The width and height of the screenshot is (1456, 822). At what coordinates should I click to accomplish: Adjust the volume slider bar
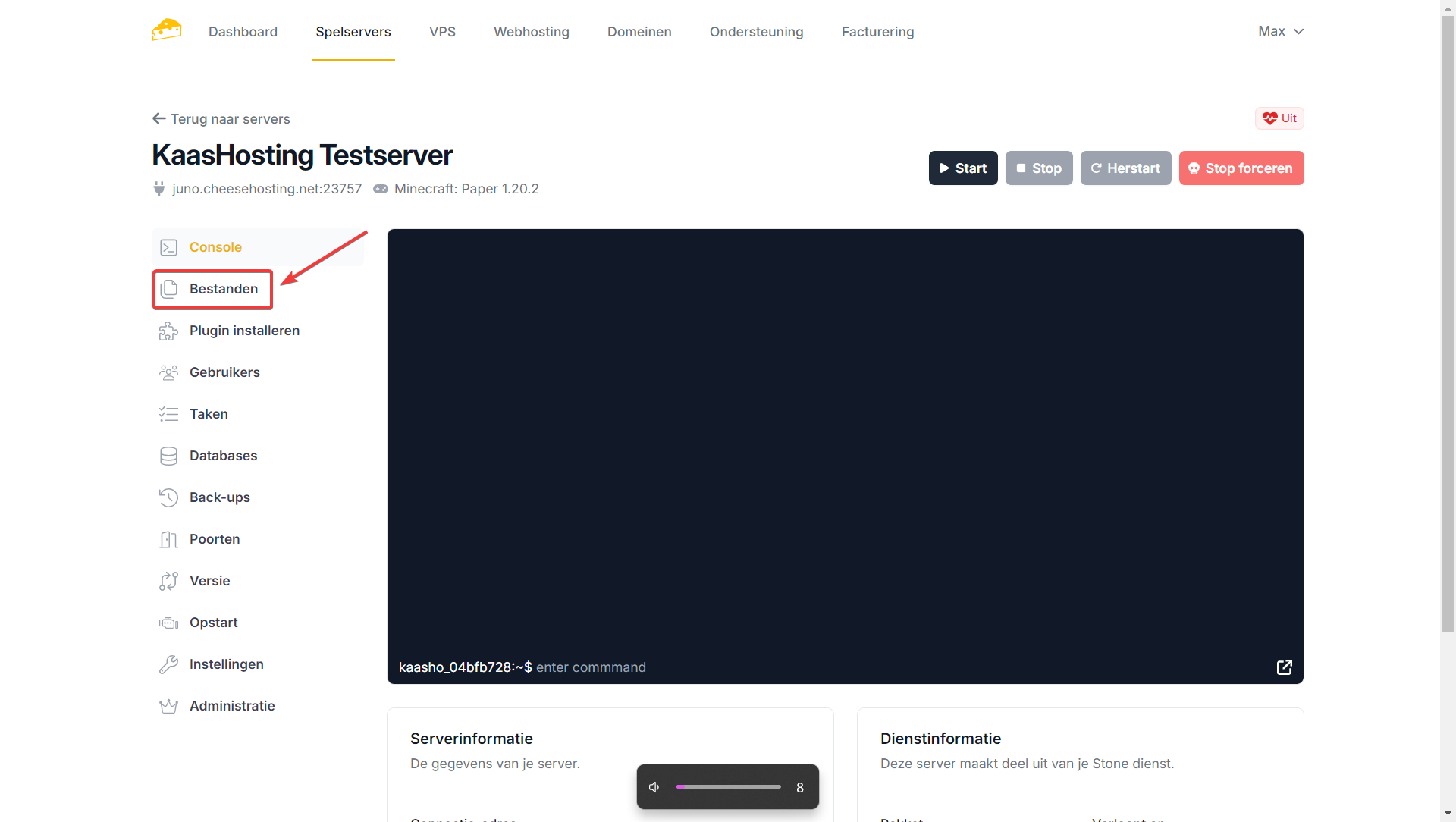pos(728,787)
